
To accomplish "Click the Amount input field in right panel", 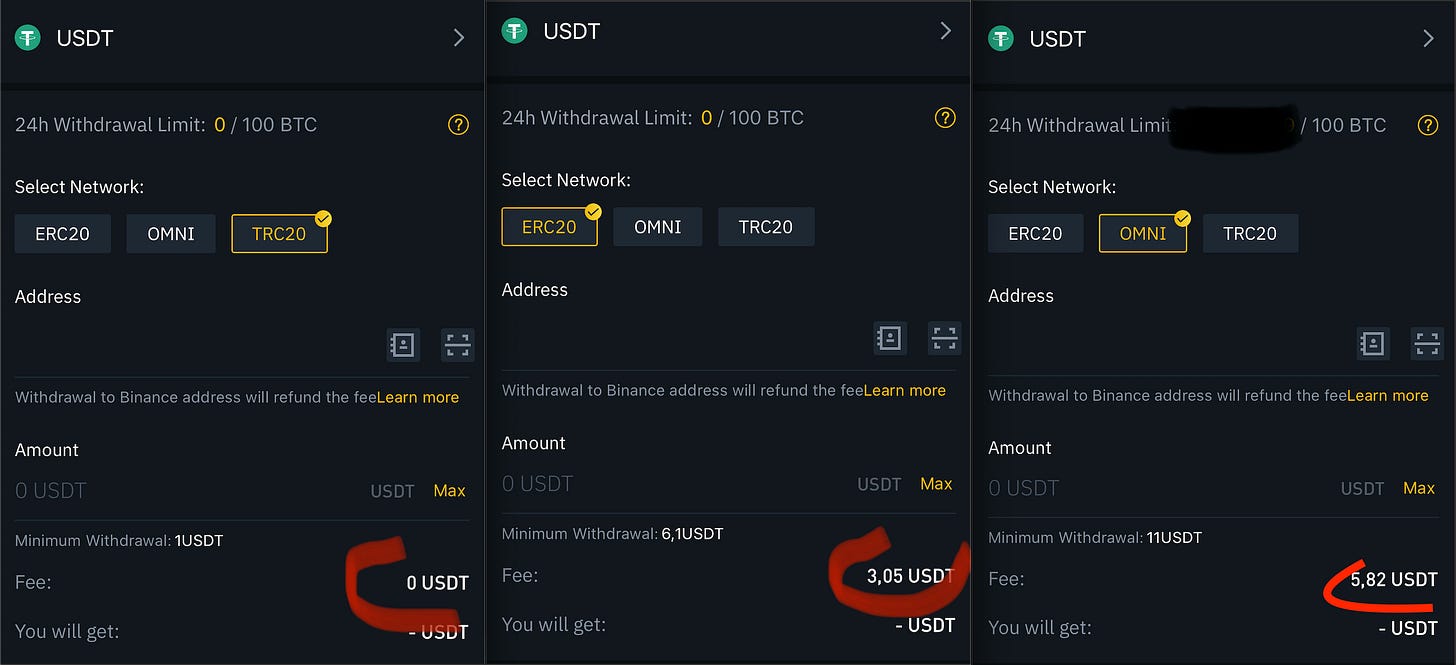I will (x=1150, y=488).
